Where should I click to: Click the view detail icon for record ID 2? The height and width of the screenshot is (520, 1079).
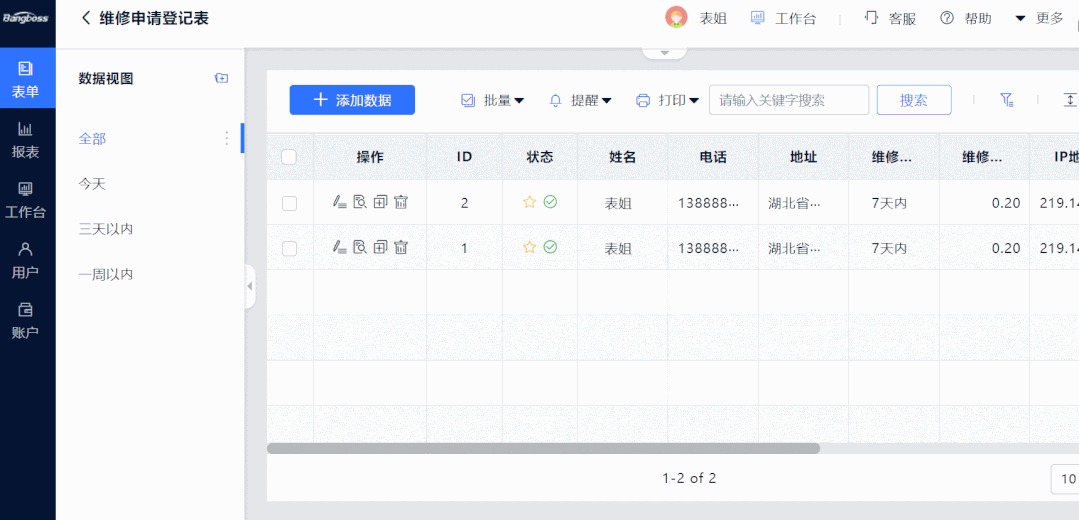pos(360,203)
